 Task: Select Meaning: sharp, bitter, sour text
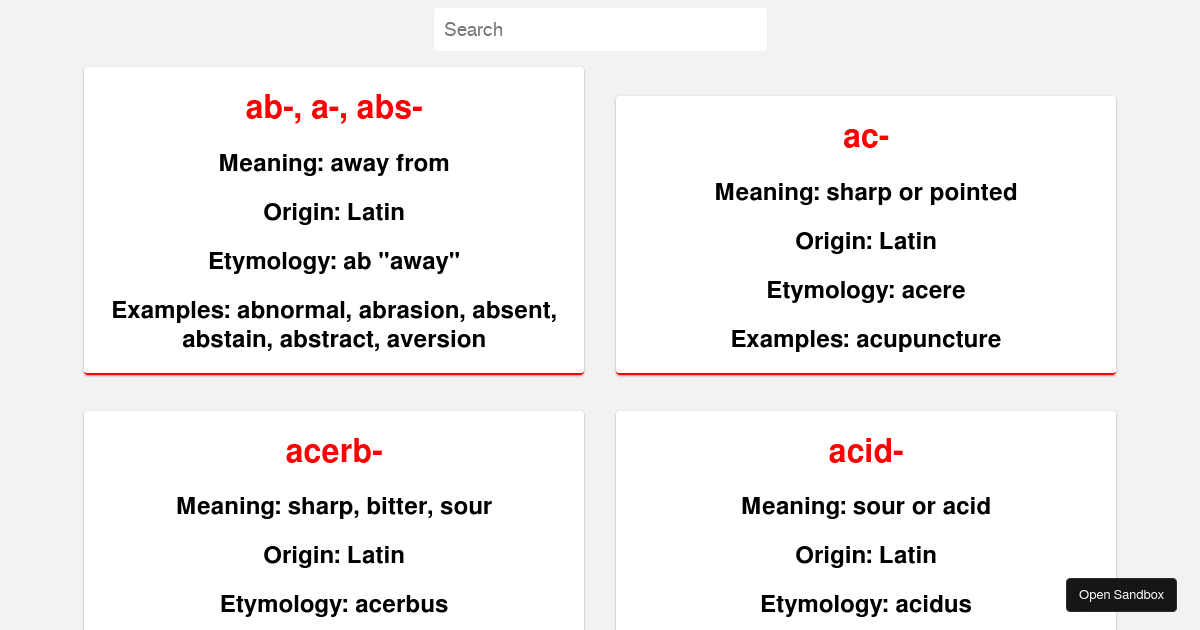point(334,506)
